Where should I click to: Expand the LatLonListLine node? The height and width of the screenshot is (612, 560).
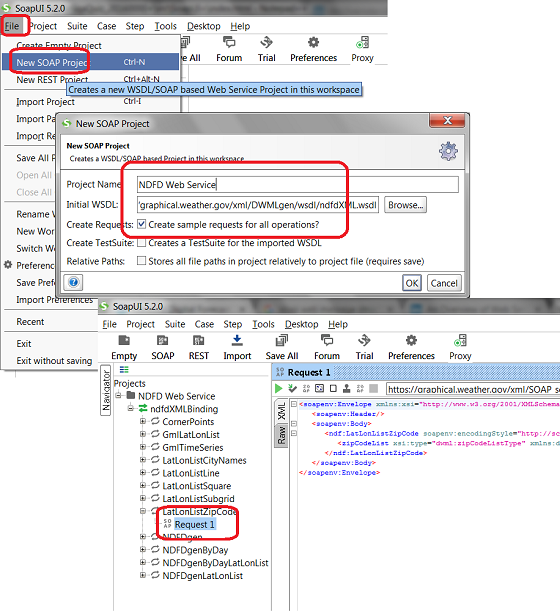pos(143,473)
